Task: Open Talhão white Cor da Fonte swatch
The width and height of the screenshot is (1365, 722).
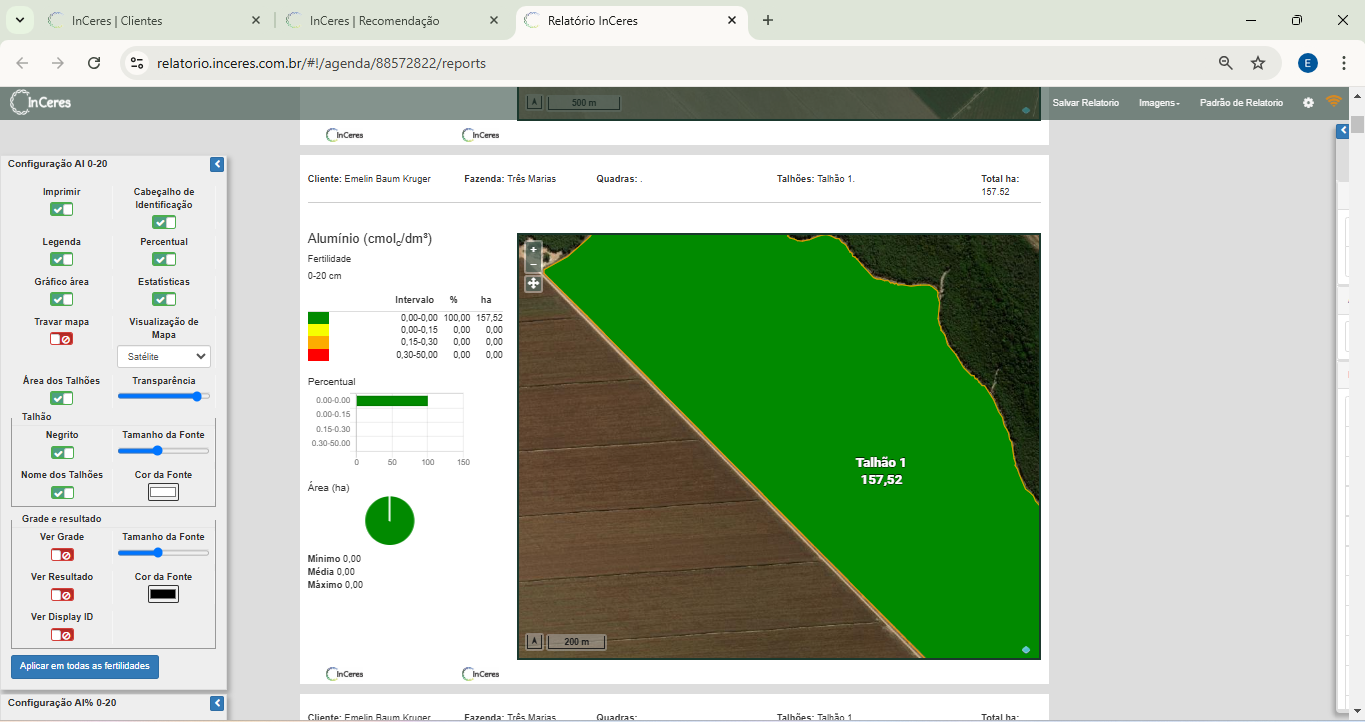Action: (163, 492)
